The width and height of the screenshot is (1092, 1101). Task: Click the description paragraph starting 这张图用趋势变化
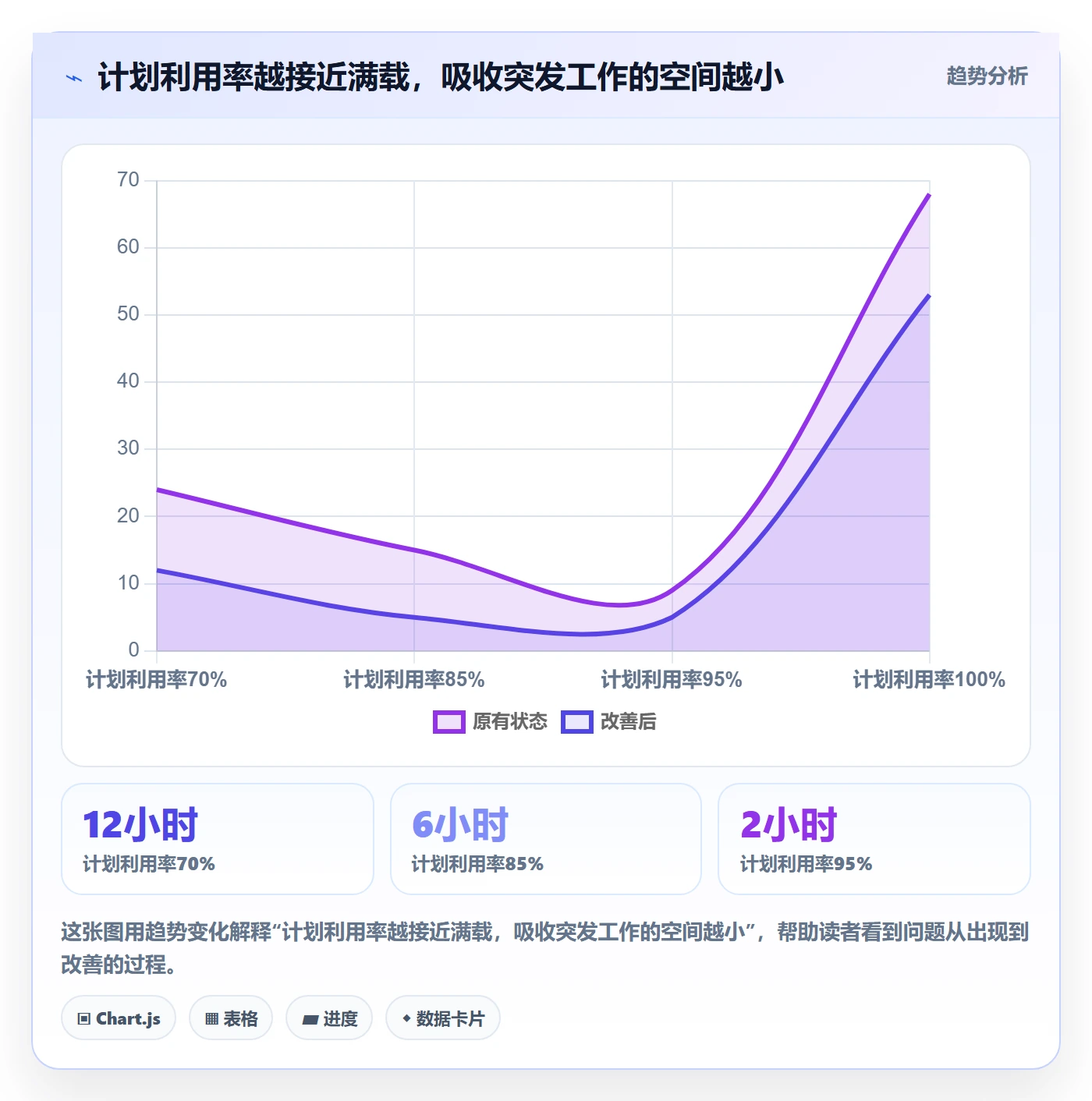click(x=545, y=948)
